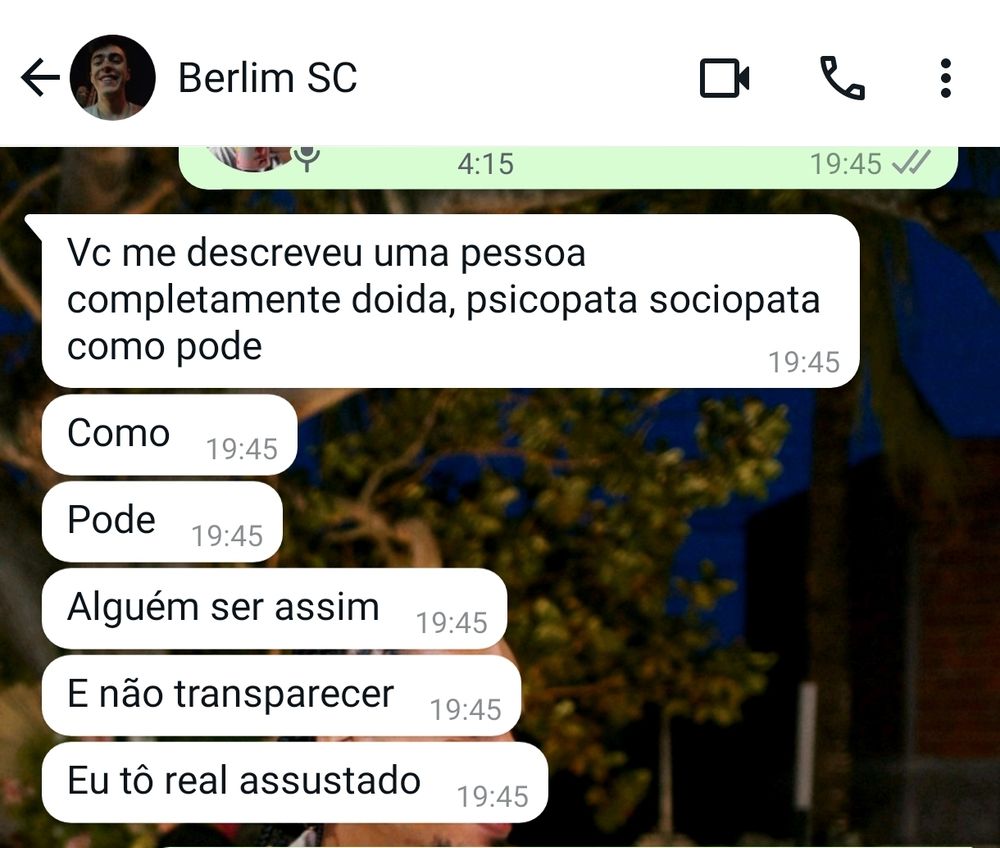Select the "Pode" message bubble
The height and width of the screenshot is (848, 1000).
click(162, 522)
